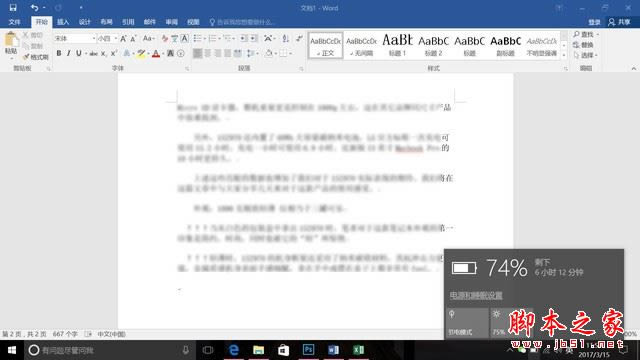This screenshot has height=360, width=640.
Task: Open the borders dropdown arrow
Action: (x=290, y=53)
